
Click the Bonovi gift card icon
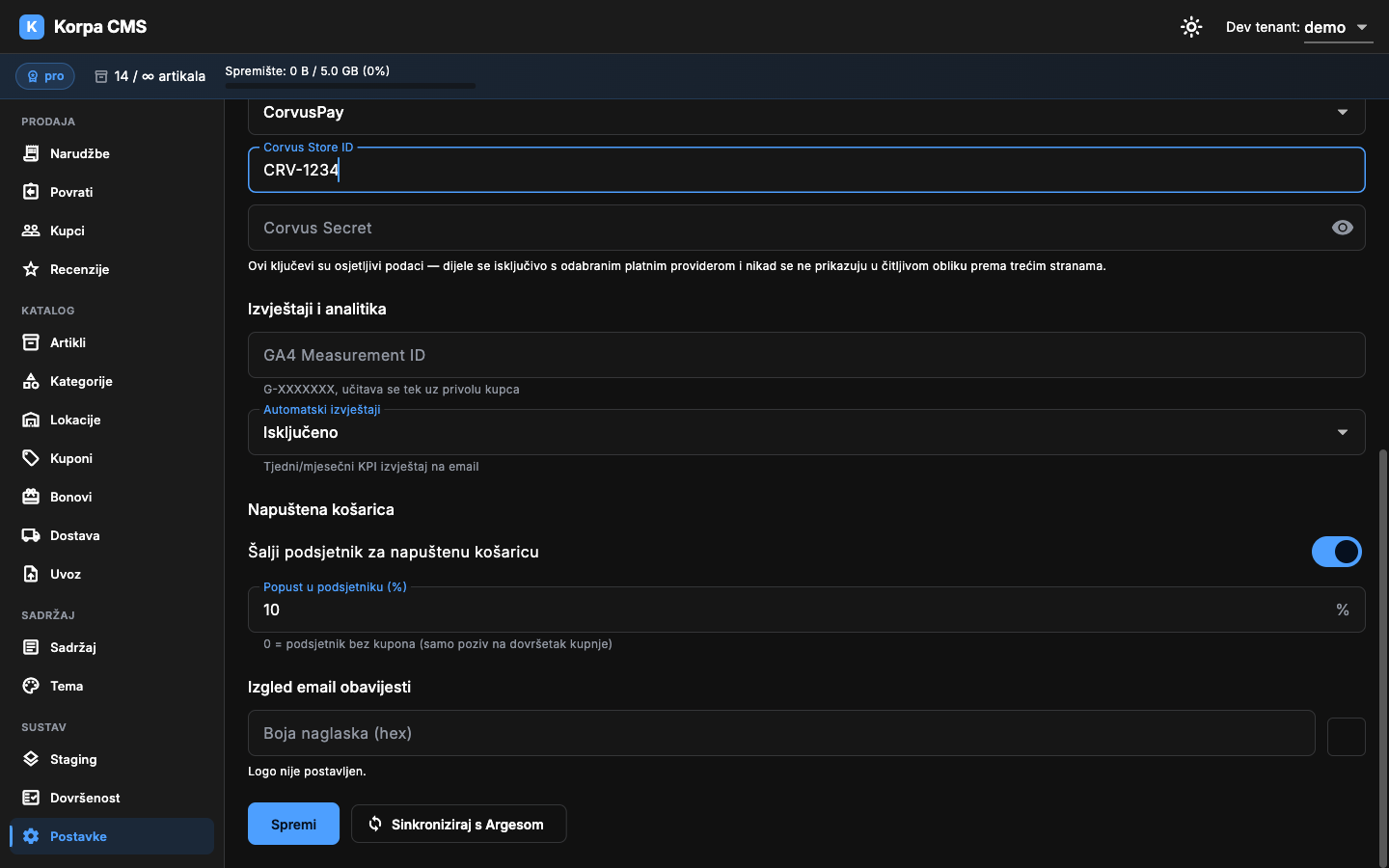tap(31, 497)
